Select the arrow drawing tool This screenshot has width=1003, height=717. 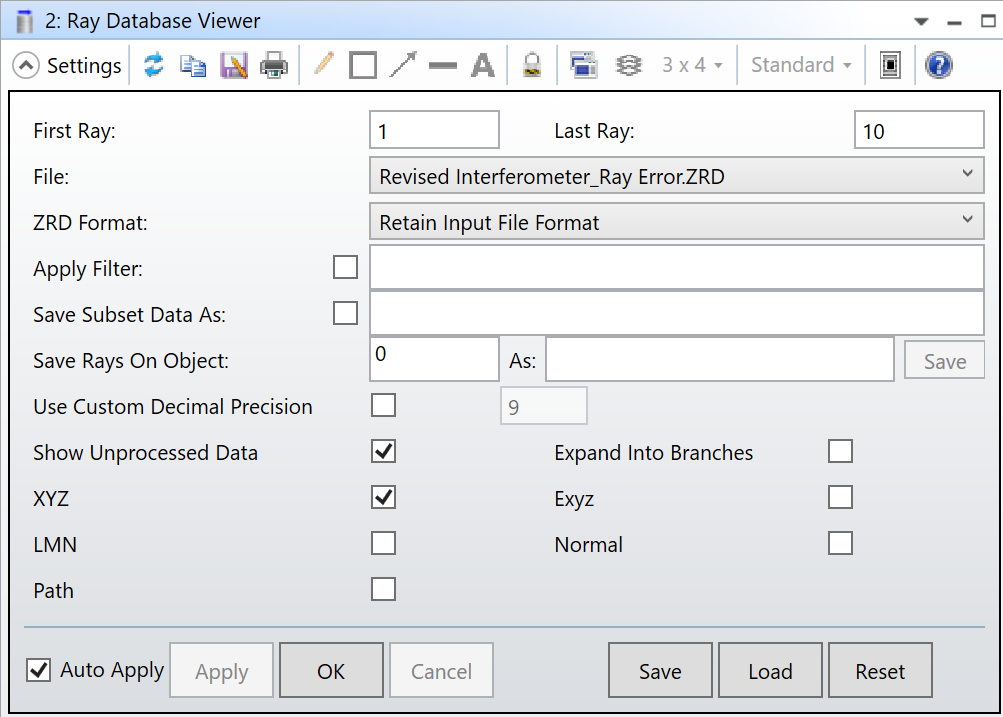click(x=403, y=65)
